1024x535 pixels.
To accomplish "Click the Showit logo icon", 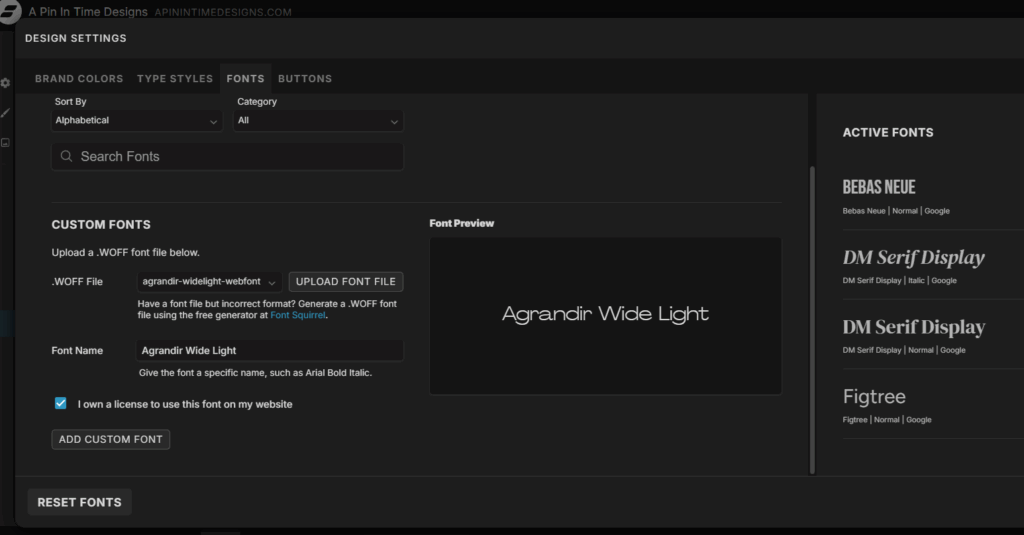I will coord(9,12).
